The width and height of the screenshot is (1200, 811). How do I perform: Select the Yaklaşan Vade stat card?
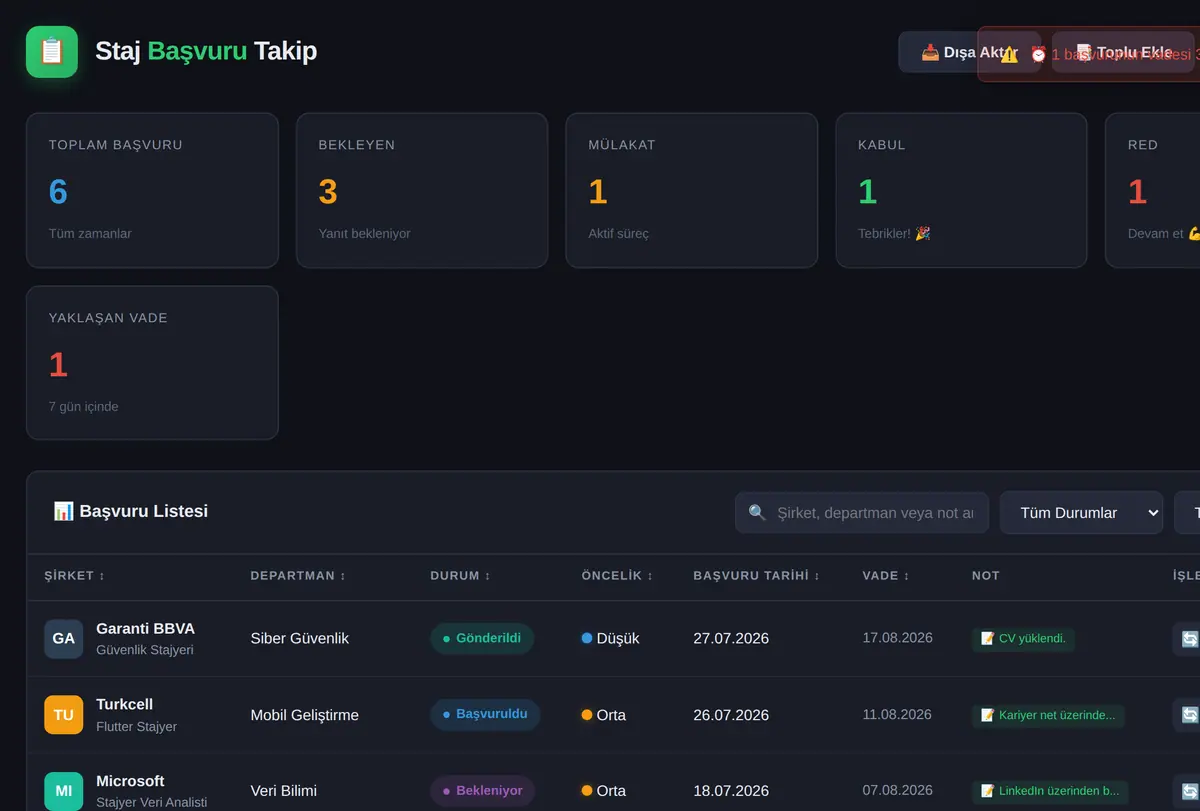152,363
